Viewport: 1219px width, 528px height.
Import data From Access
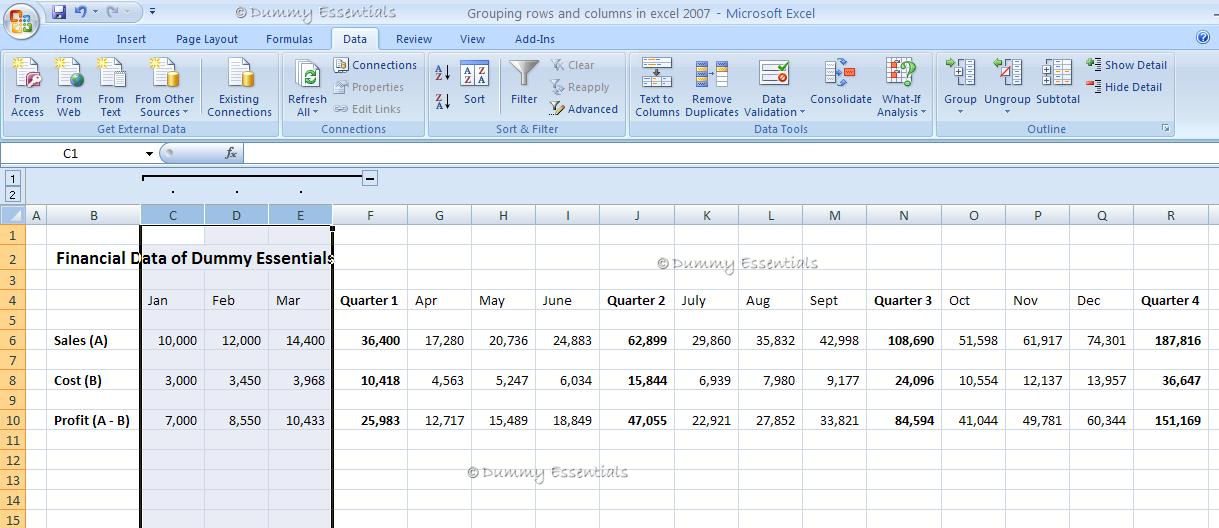click(27, 87)
